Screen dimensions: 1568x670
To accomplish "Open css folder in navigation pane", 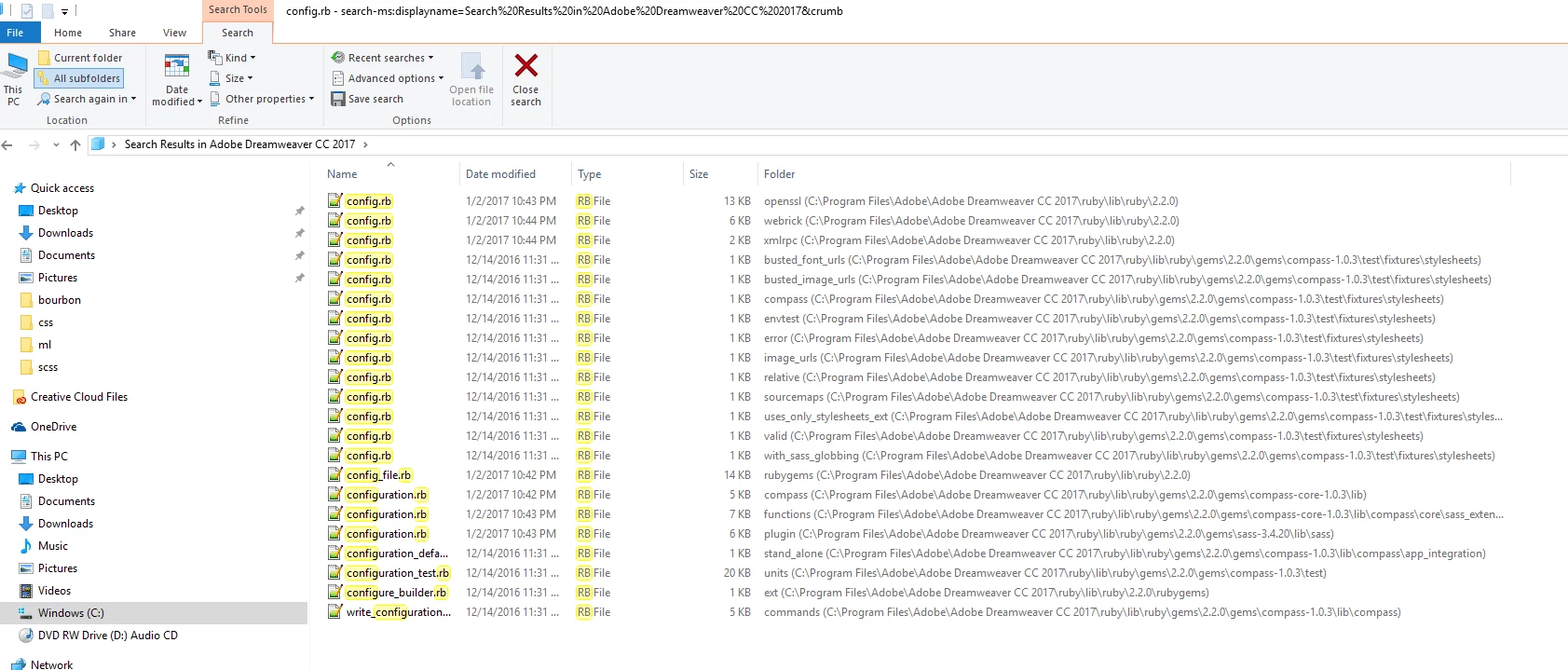I will click(46, 322).
